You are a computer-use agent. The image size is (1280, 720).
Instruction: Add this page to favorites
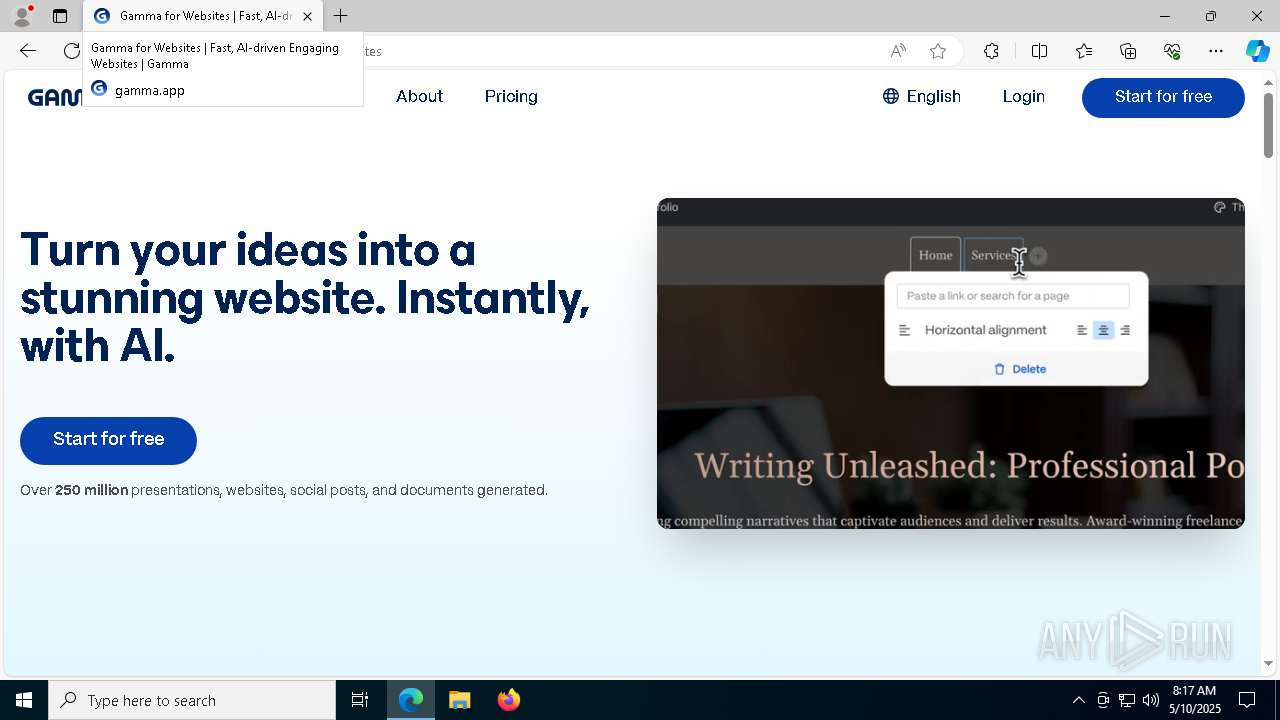point(938,51)
